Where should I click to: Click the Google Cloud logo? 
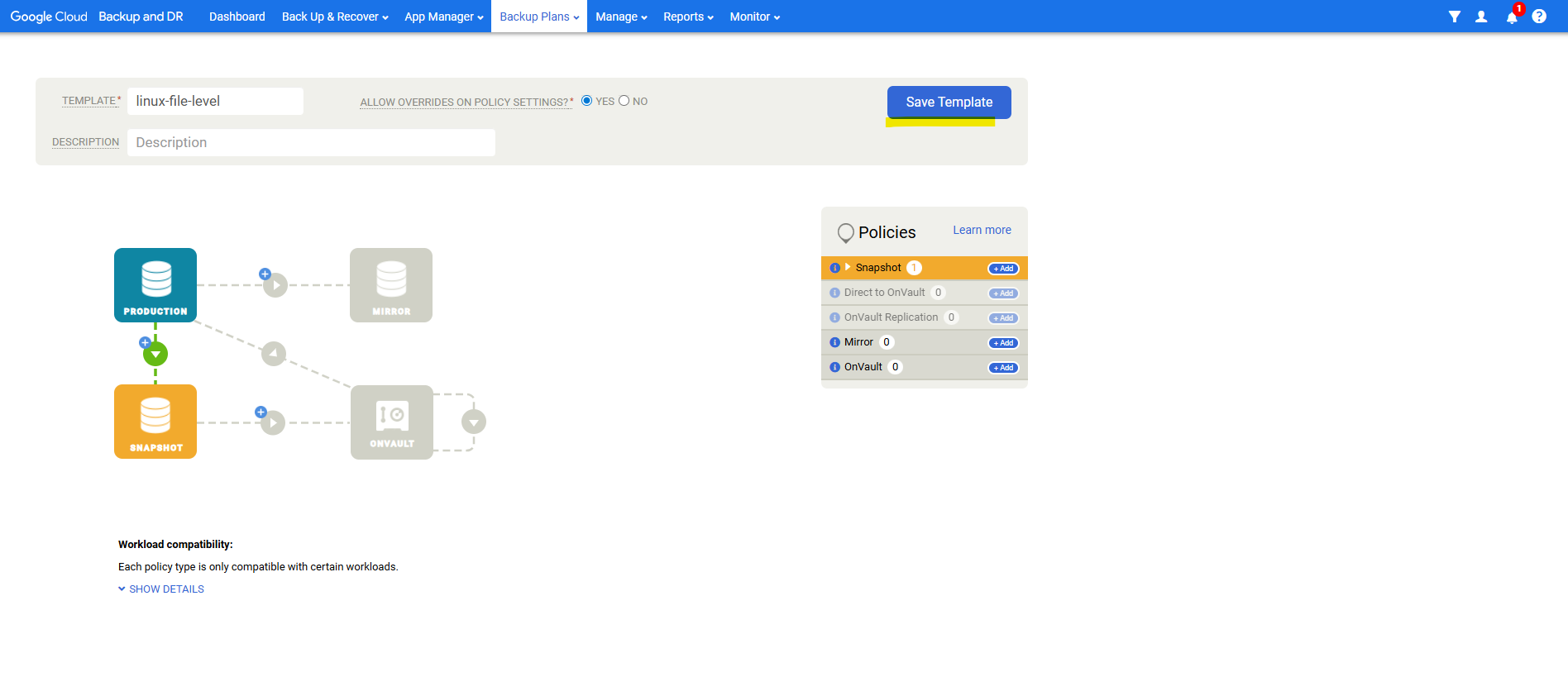[x=49, y=17]
